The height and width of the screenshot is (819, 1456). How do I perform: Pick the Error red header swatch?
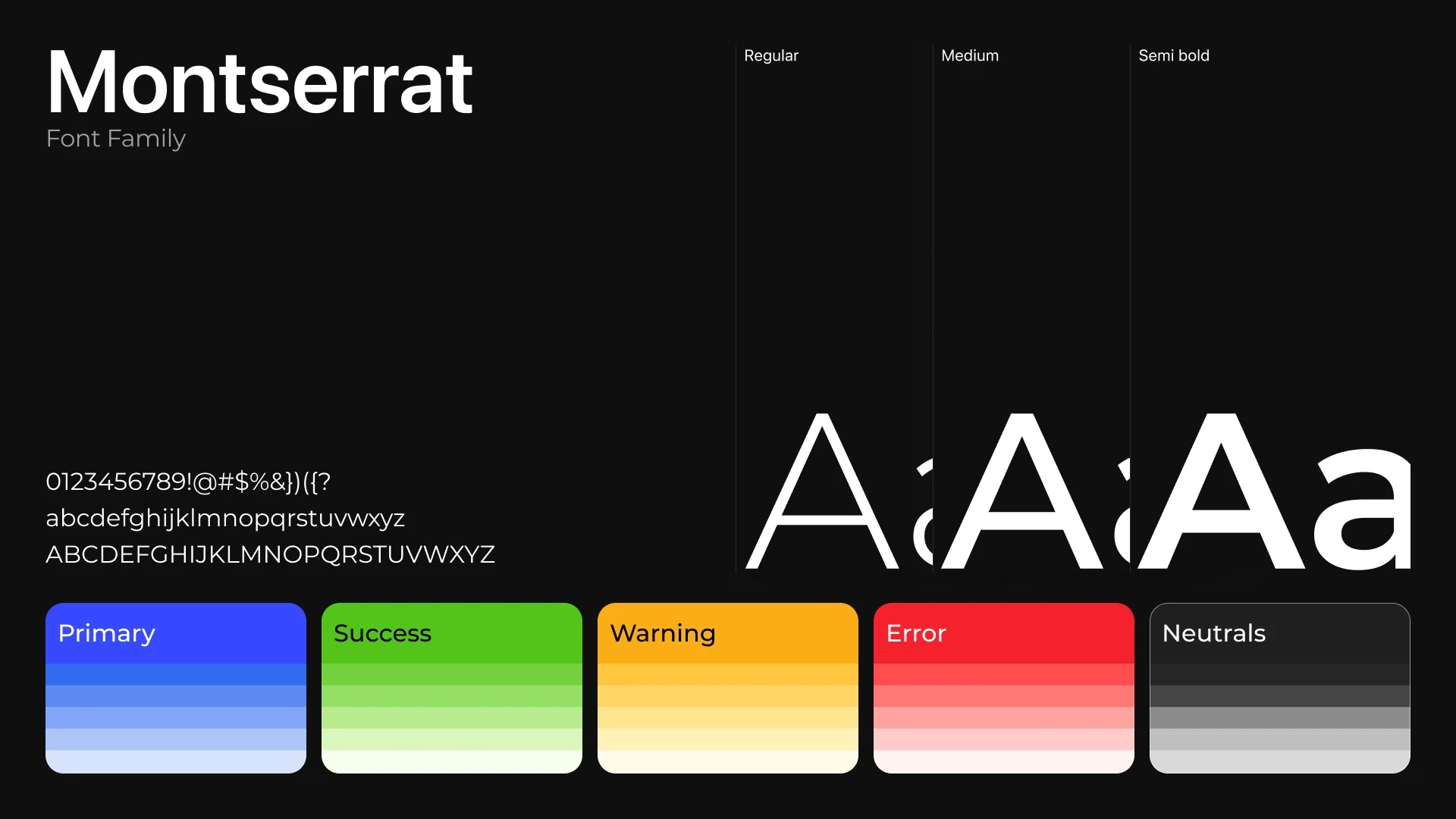1004,633
